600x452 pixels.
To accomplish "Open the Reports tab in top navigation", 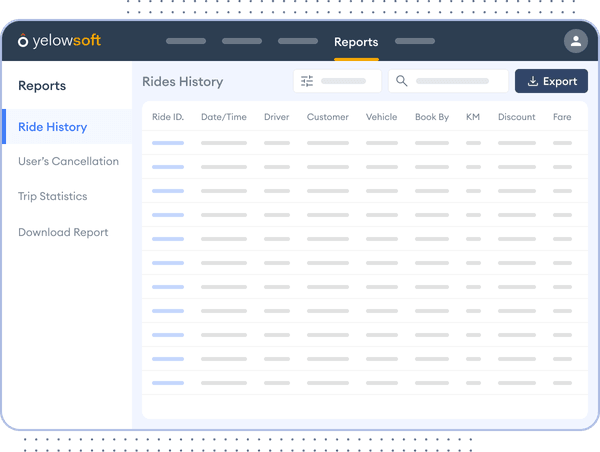I will click(356, 42).
